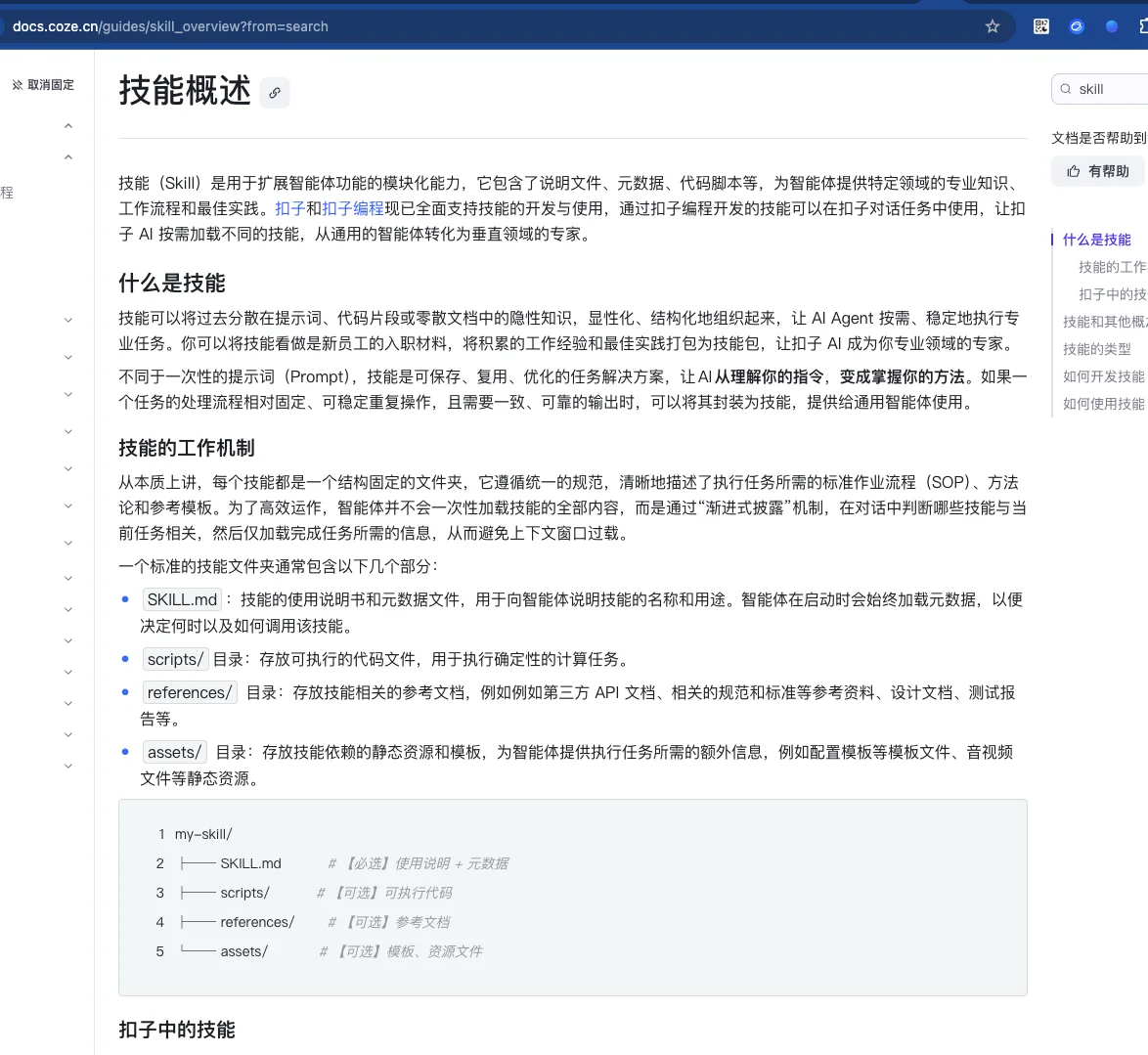Focus the docs search field containing skill
Image resolution: width=1148 pixels, height=1055 pixels.
(1100, 89)
